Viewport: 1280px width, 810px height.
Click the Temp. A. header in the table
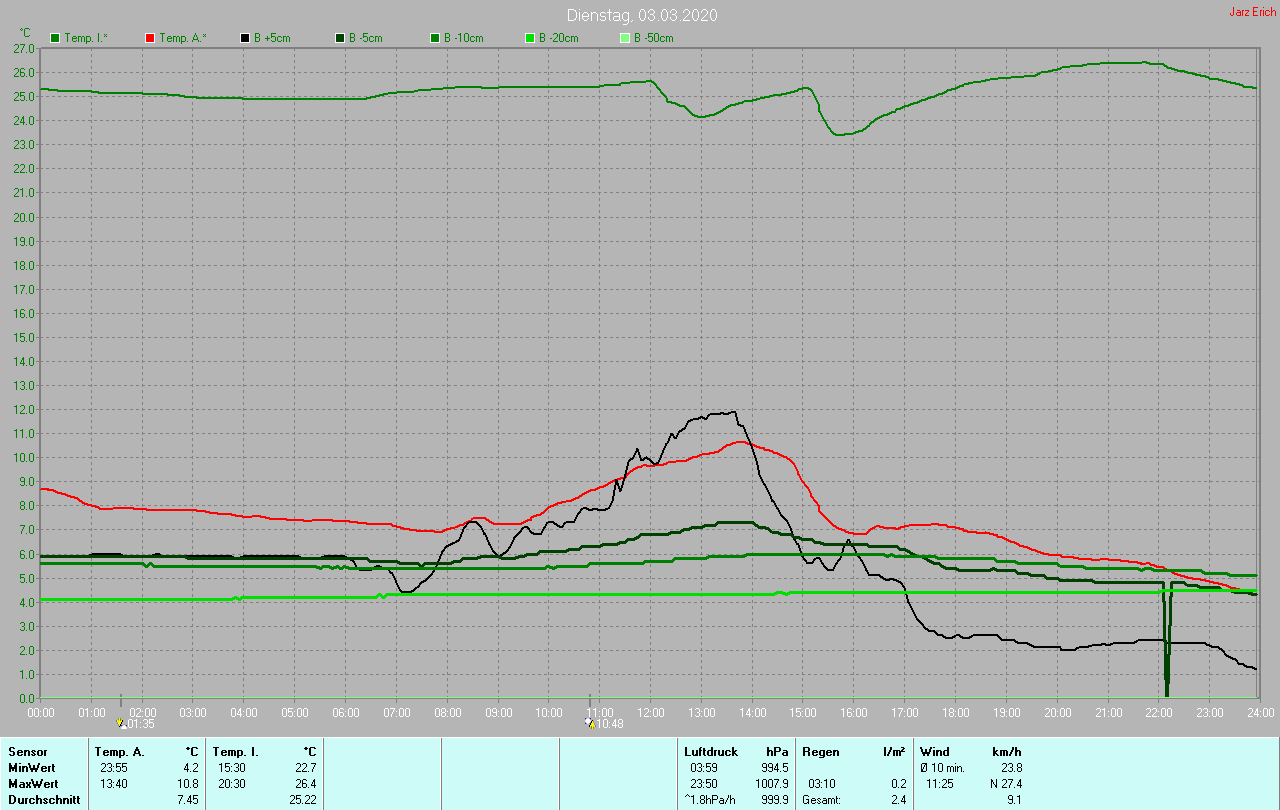click(119, 751)
